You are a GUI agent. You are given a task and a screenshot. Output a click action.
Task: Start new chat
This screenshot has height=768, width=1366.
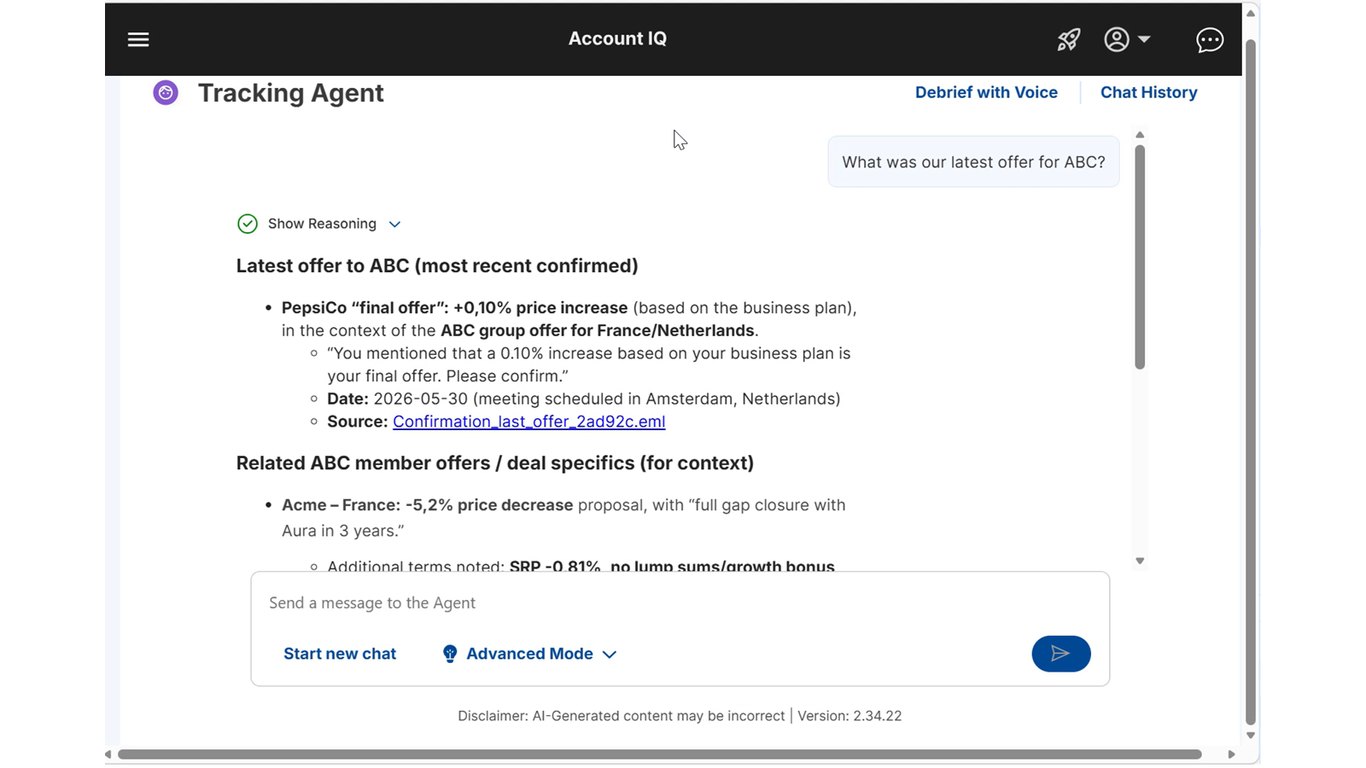340,654
